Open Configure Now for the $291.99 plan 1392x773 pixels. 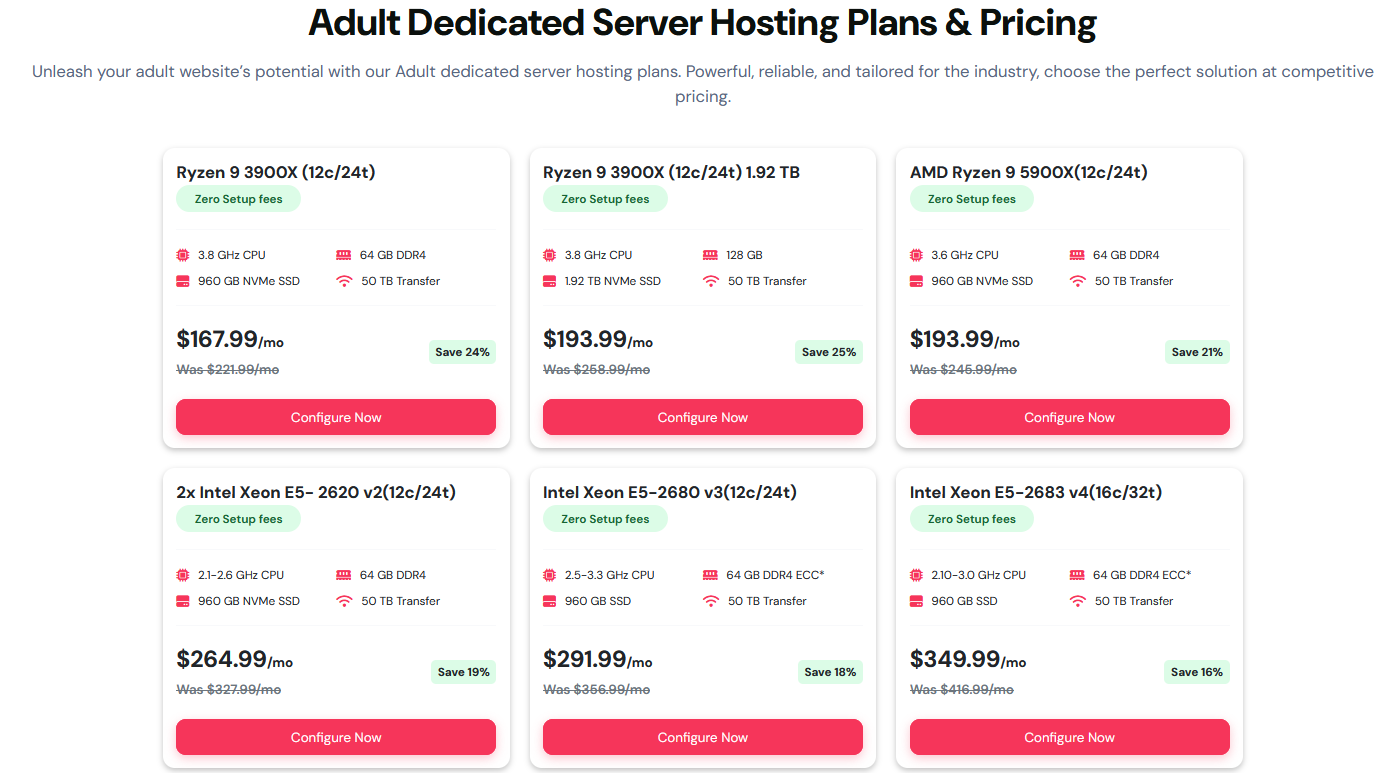coord(703,737)
